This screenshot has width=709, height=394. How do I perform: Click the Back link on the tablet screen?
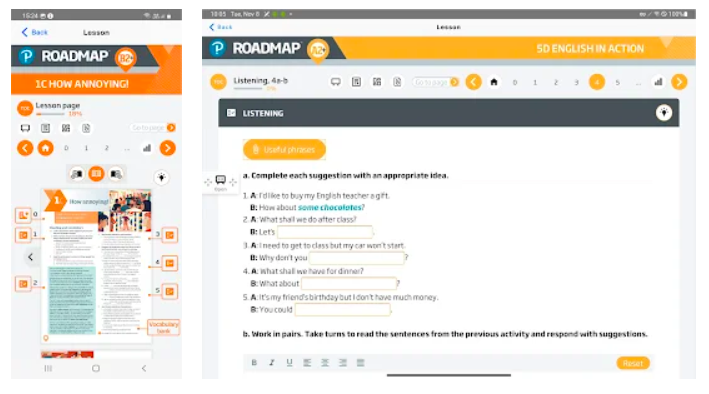coord(221,27)
